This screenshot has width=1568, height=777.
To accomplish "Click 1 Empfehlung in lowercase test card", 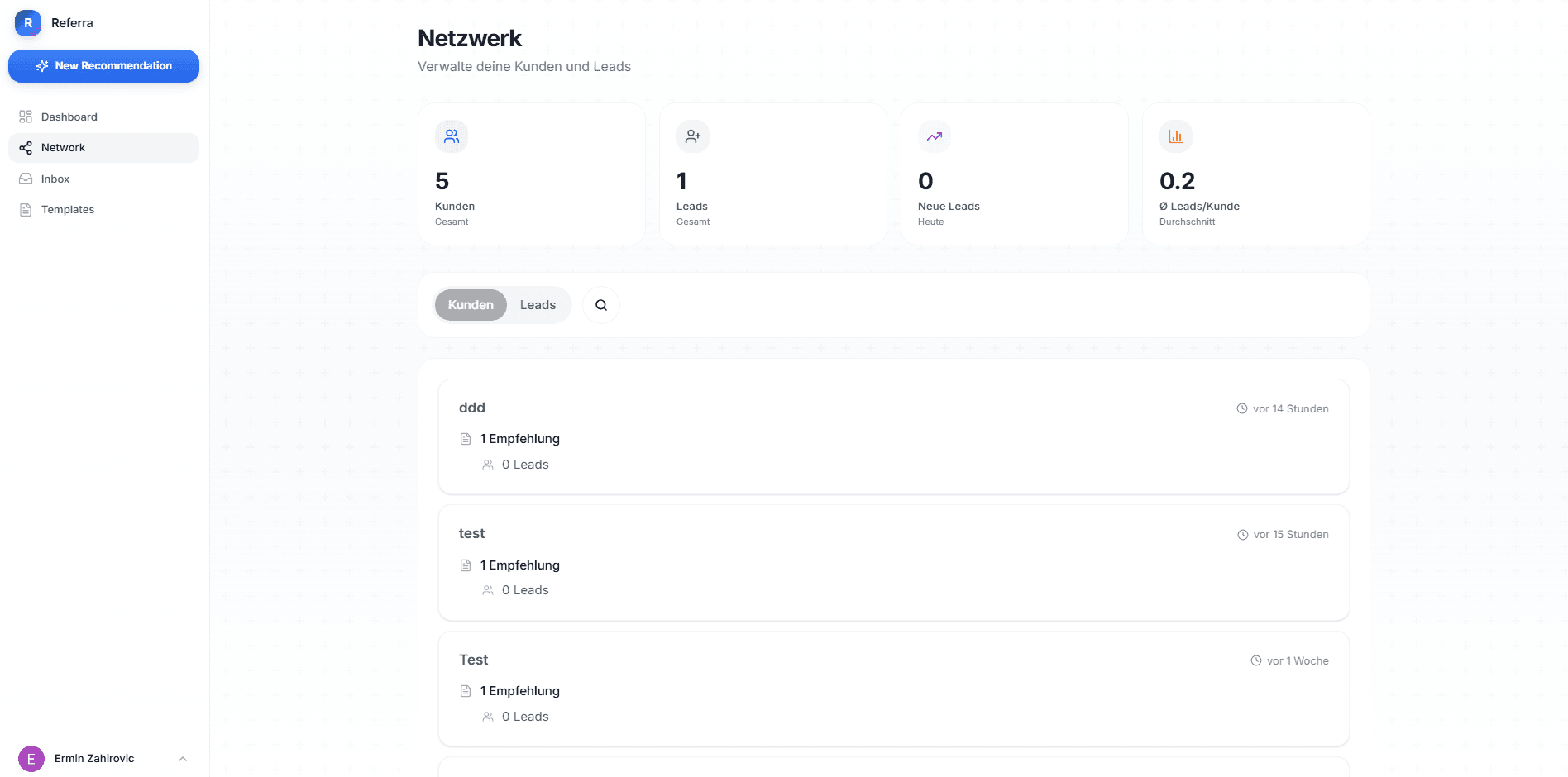I will tap(520, 565).
